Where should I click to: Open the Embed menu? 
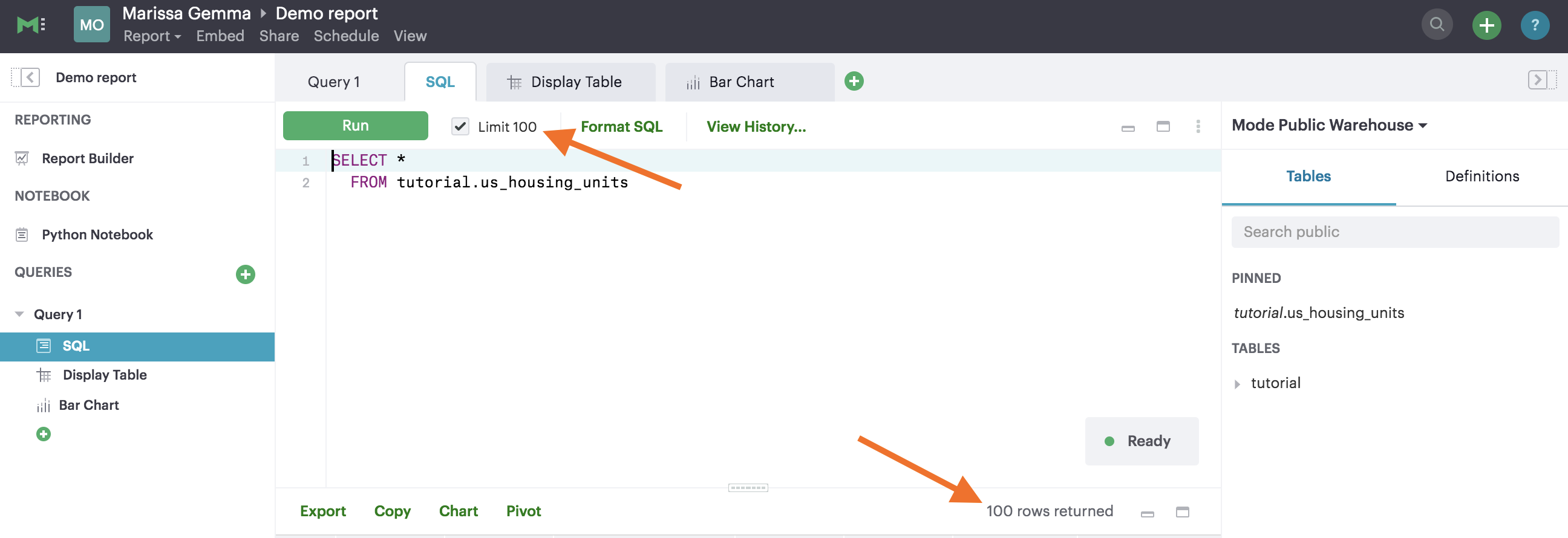point(220,36)
